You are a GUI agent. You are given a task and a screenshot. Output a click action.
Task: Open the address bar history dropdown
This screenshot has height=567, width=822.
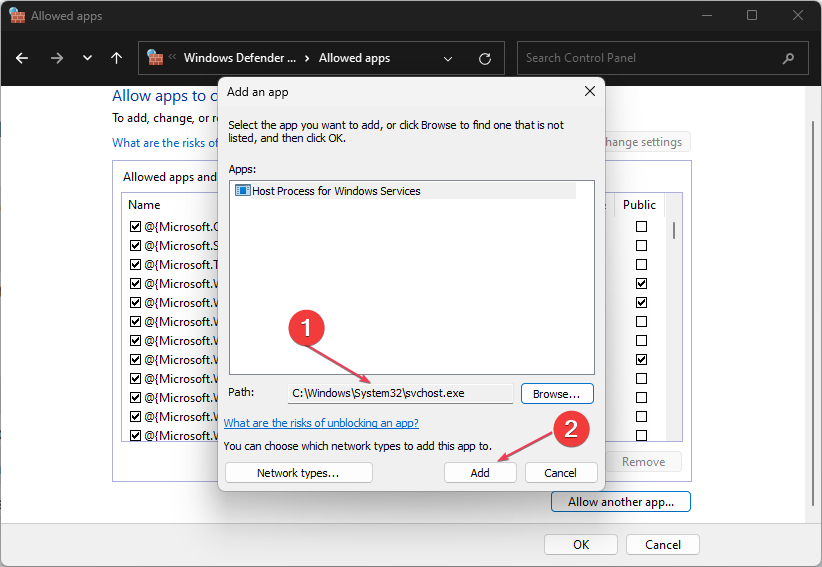448,59
